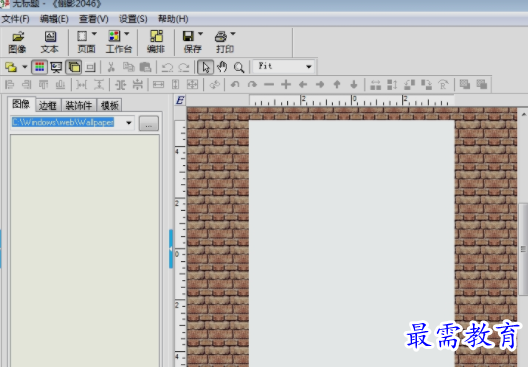This screenshot has height=367, width=528.
Task: Click the flip horizontal icon
Action: [x=375, y=85]
